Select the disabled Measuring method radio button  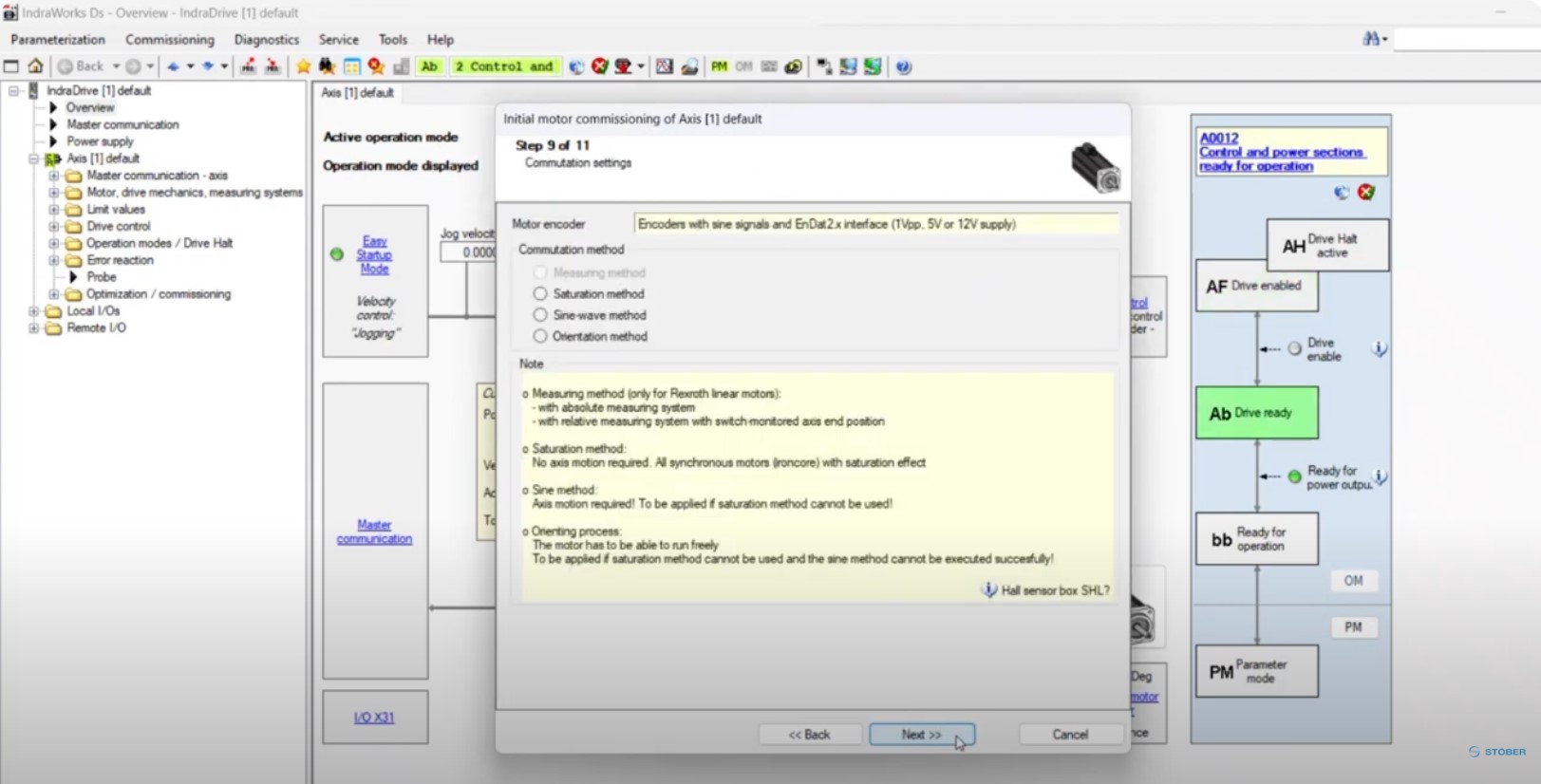[540, 273]
